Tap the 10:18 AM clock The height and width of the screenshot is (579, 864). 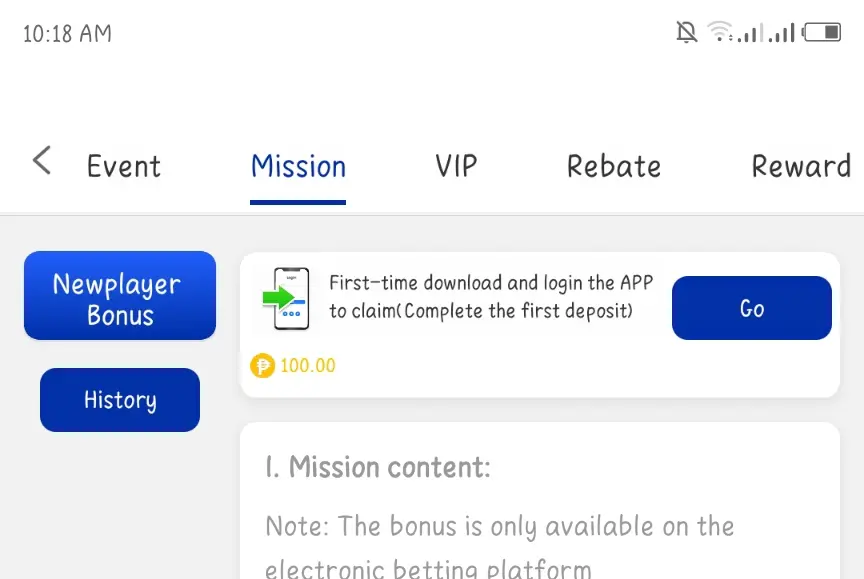click(x=67, y=34)
